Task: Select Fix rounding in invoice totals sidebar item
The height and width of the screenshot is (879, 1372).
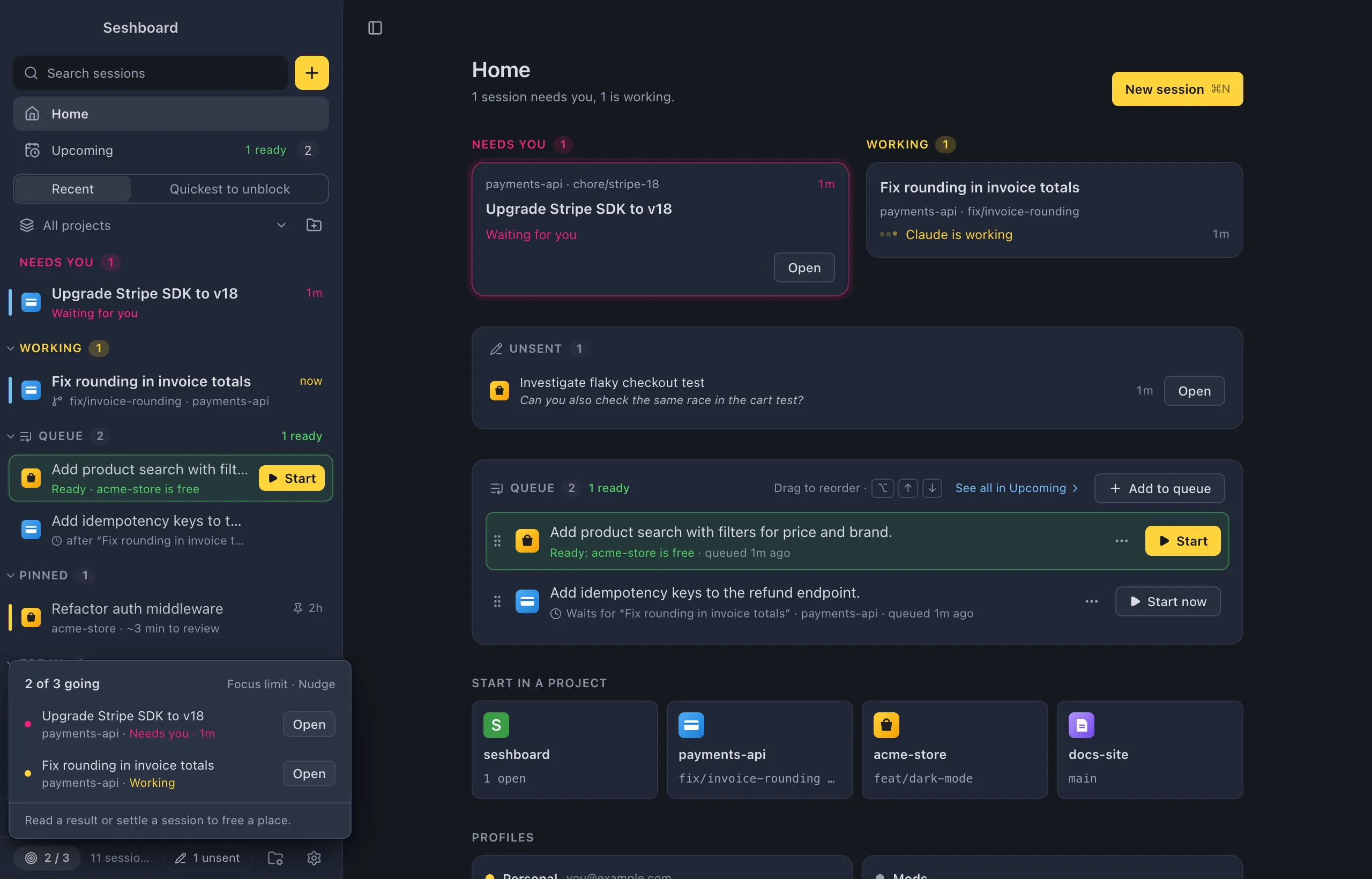Action: click(170, 390)
